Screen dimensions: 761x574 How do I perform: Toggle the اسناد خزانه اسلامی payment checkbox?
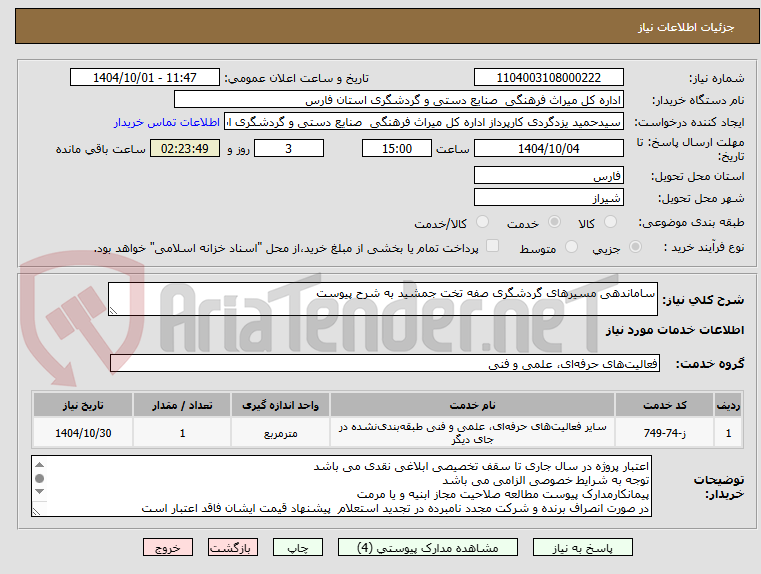point(492,246)
